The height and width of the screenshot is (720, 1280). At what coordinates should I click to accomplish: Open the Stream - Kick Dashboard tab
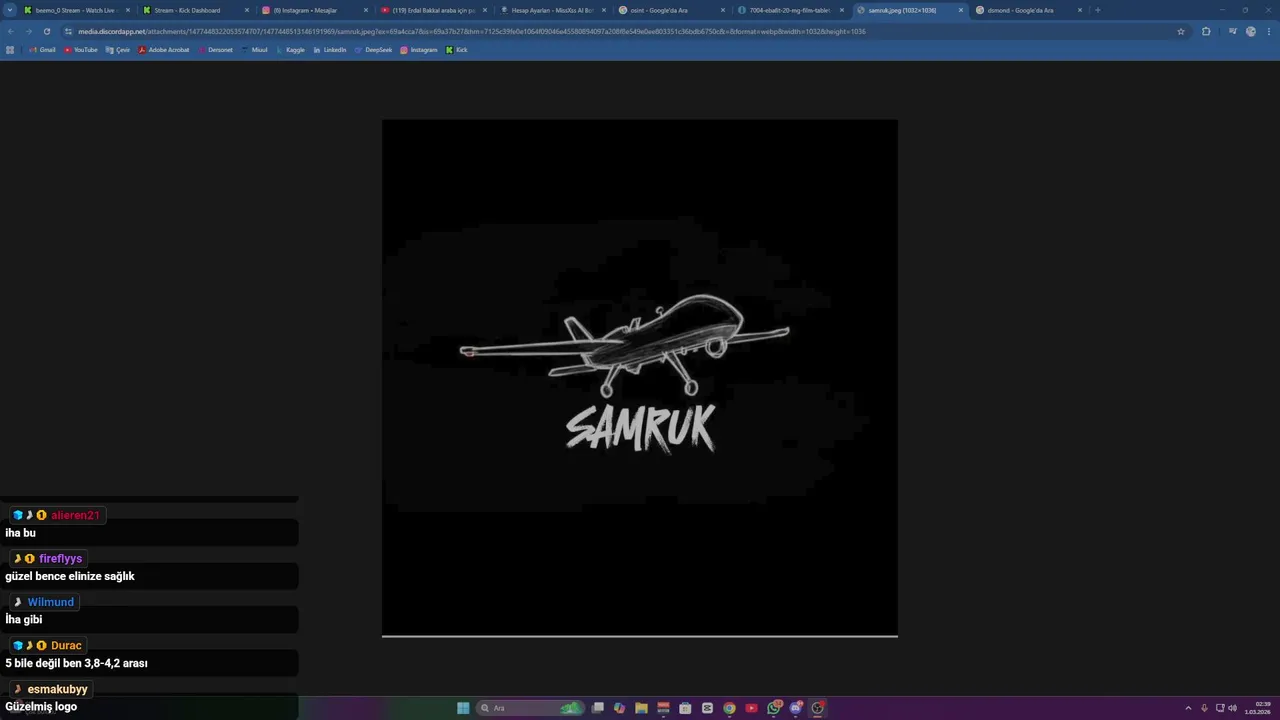tap(195, 10)
